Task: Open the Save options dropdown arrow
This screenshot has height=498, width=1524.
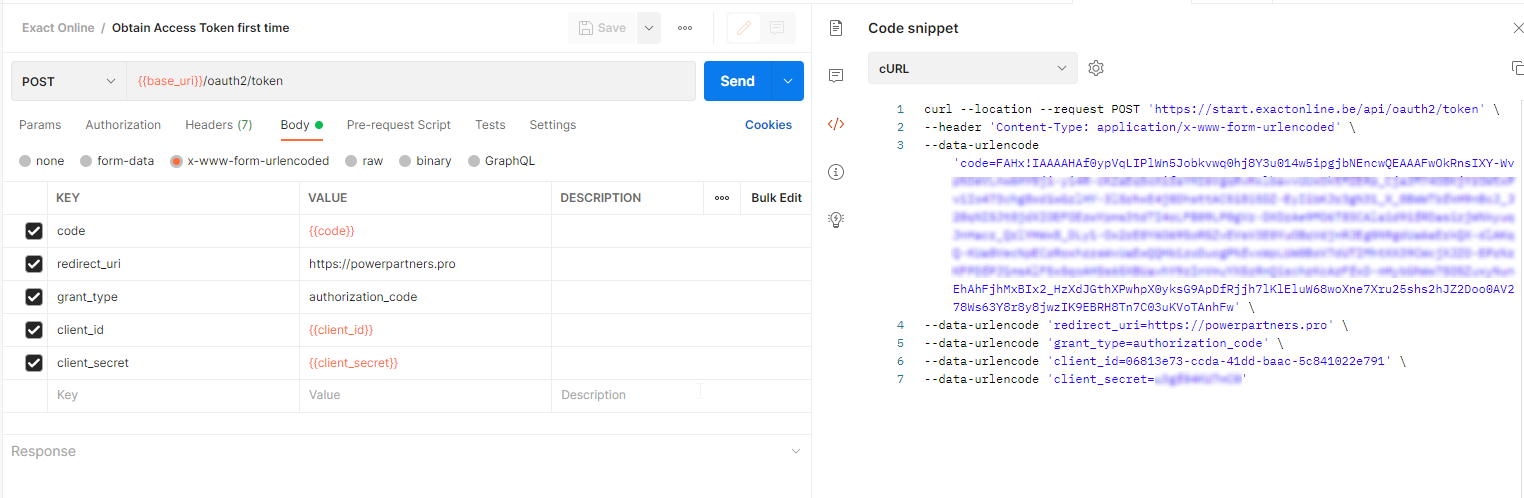Action: point(648,28)
